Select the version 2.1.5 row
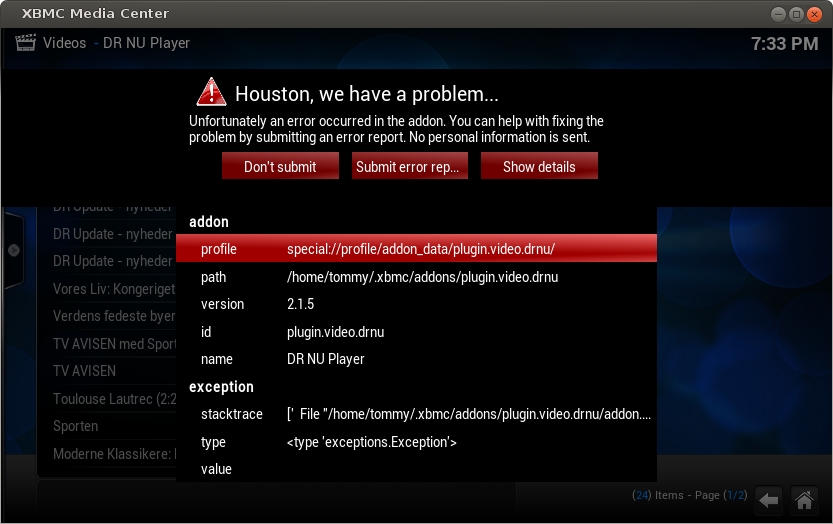Screen dimensions: 833x524 pos(416,304)
